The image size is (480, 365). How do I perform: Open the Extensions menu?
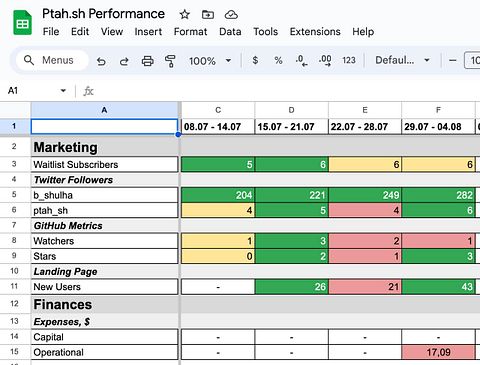315,32
